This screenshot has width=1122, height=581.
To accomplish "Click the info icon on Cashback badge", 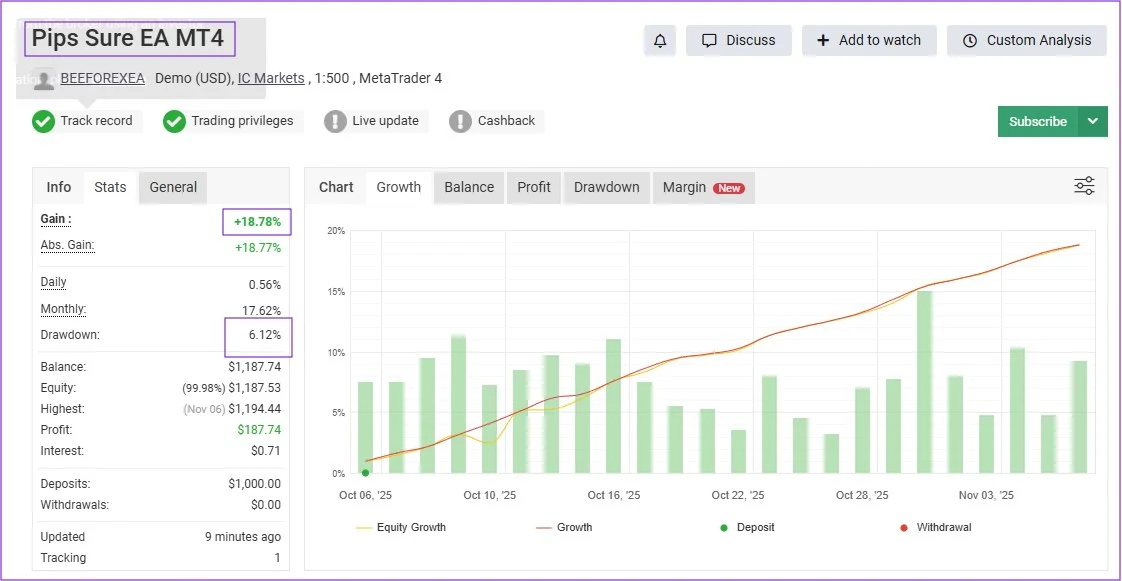I will 461,121.
